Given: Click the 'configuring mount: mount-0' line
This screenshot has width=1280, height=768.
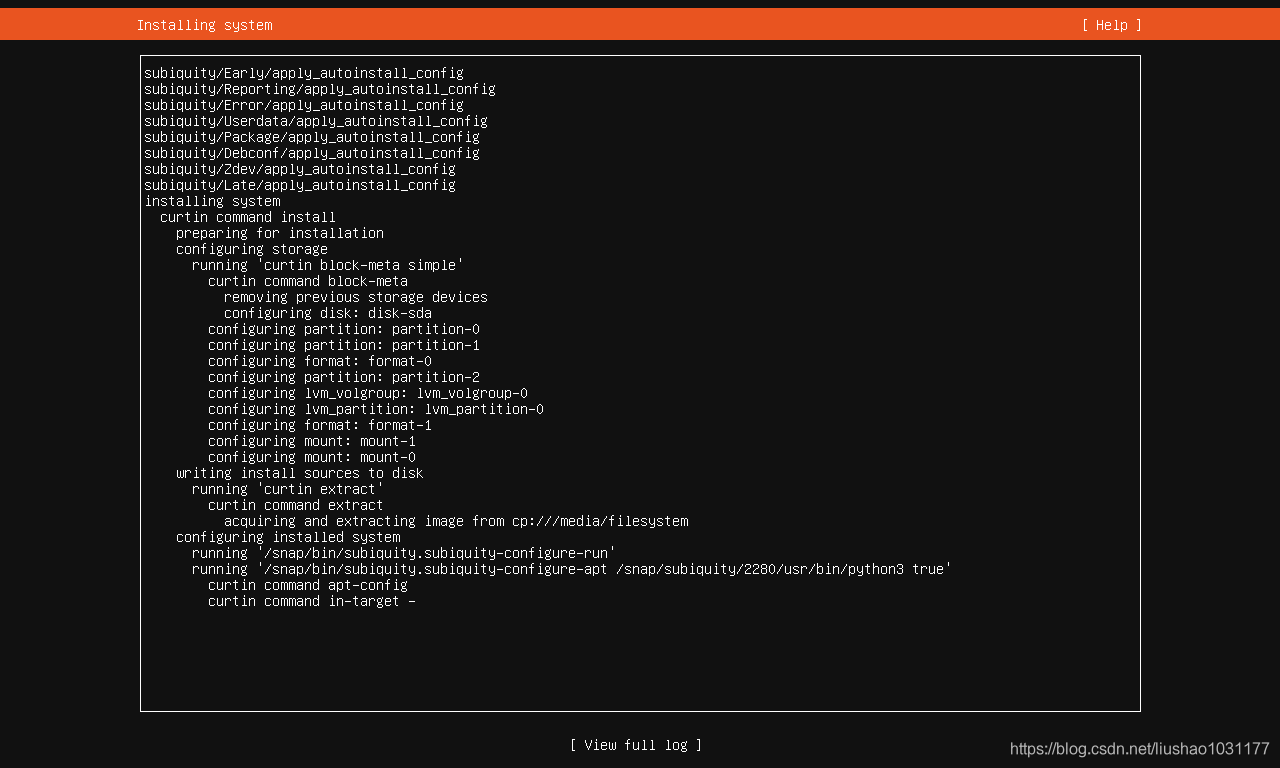Looking at the screenshot, I should point(312,457).
